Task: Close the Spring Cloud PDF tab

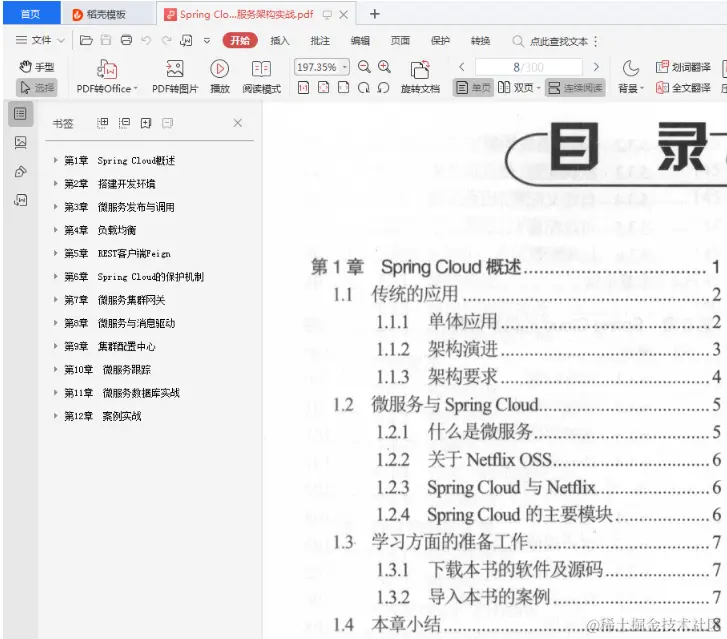Action: point(344,15)
